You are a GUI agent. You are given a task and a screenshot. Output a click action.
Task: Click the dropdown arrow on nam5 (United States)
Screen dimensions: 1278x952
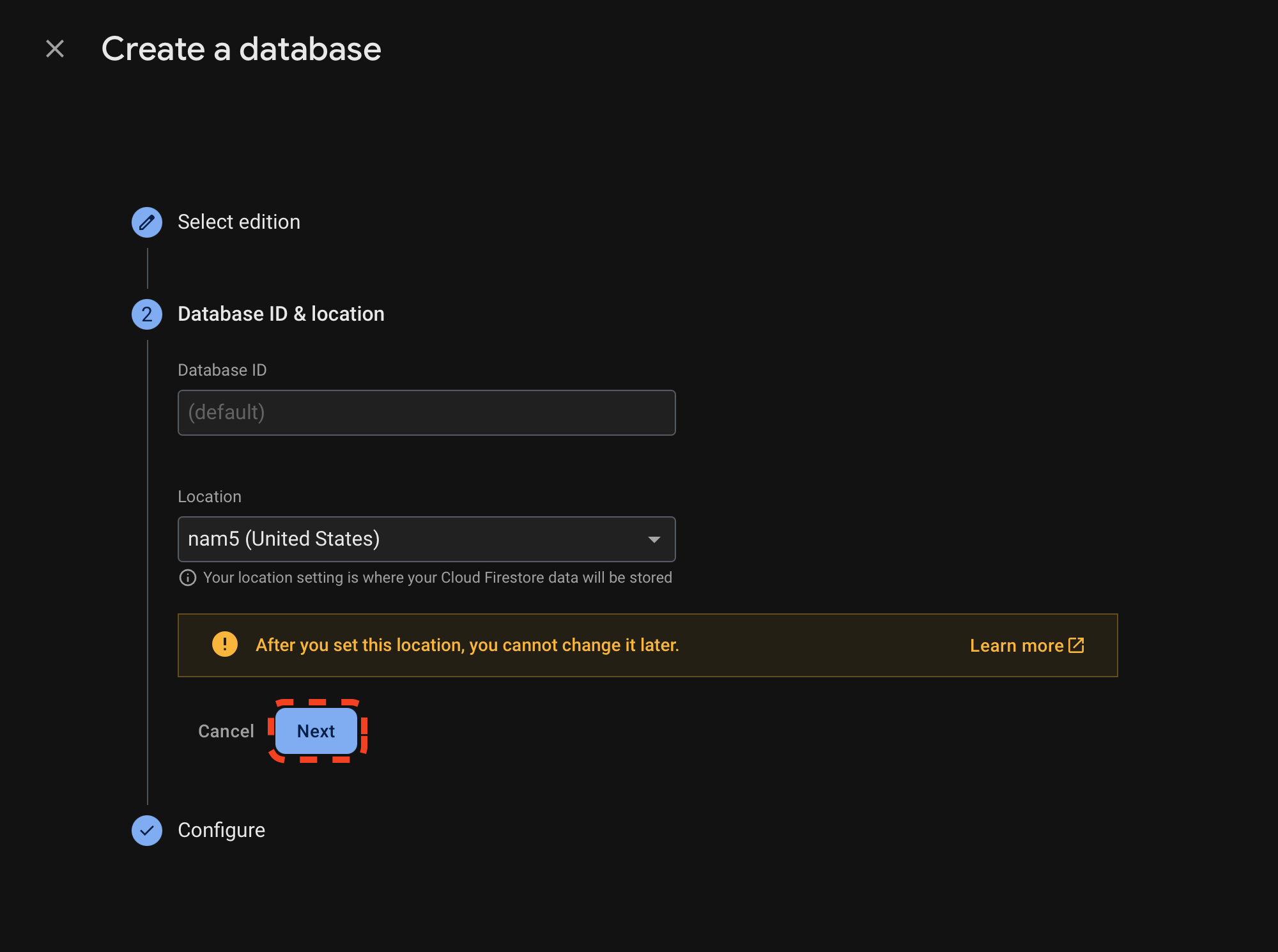[654, 539]
